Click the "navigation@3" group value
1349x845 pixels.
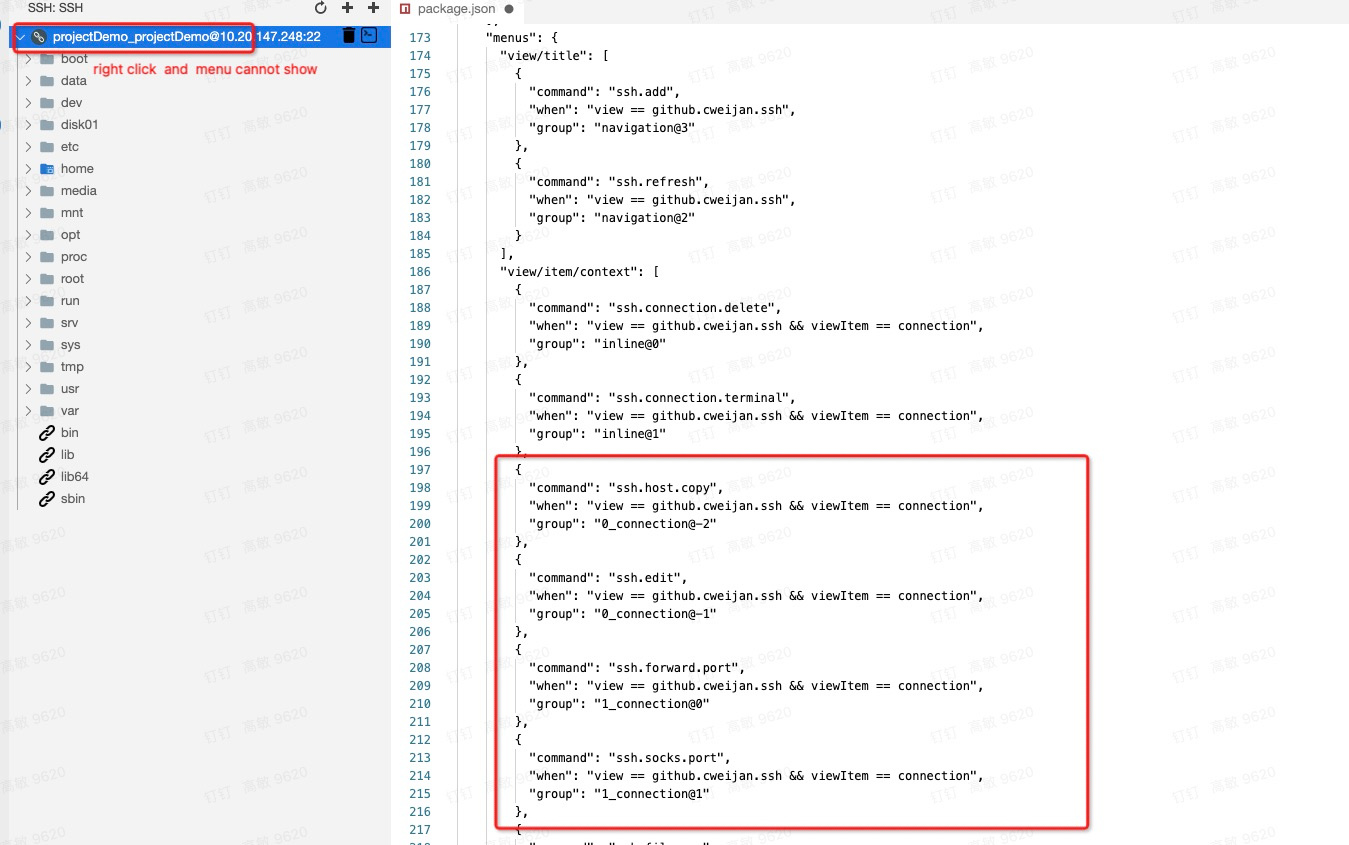[x=645, y=128]
